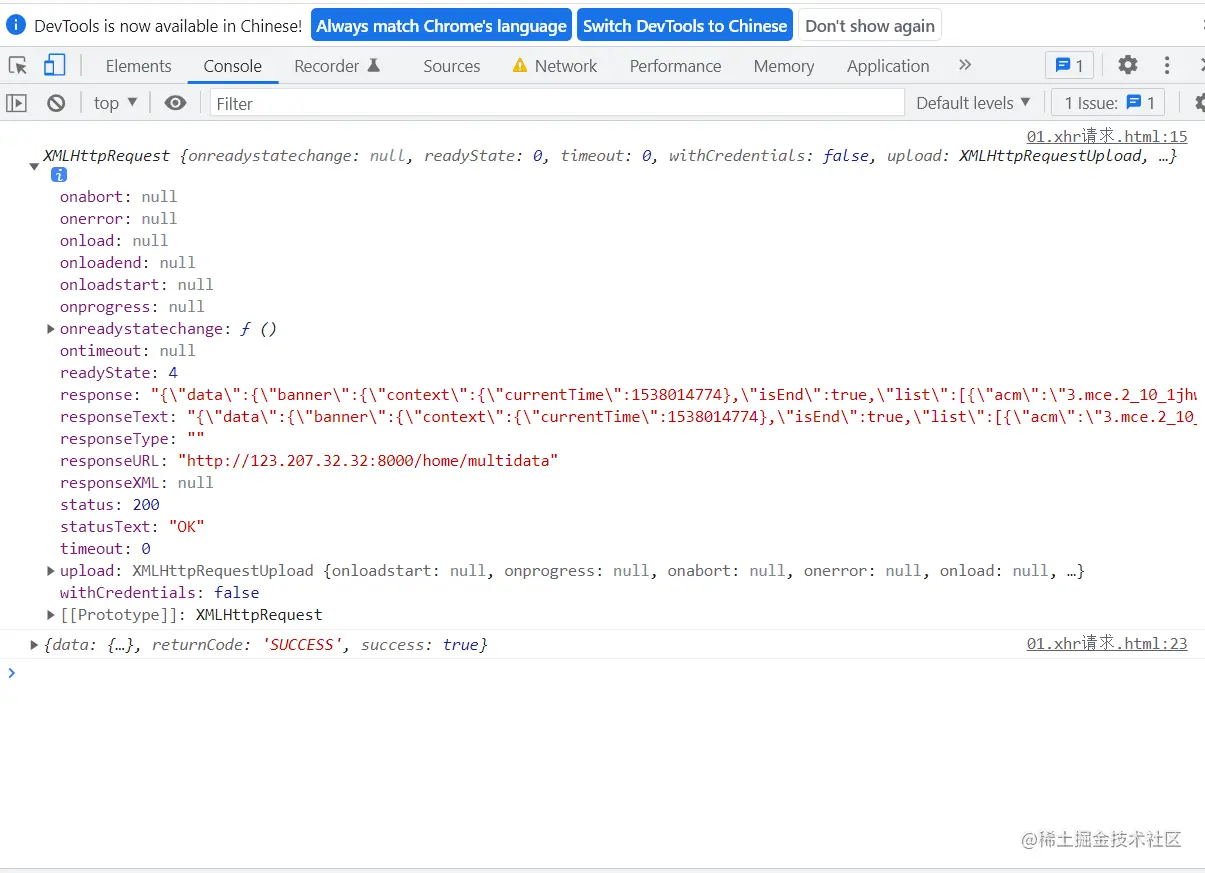
Task: Click the readyState: 4 property
Action: tap(119, 373)
